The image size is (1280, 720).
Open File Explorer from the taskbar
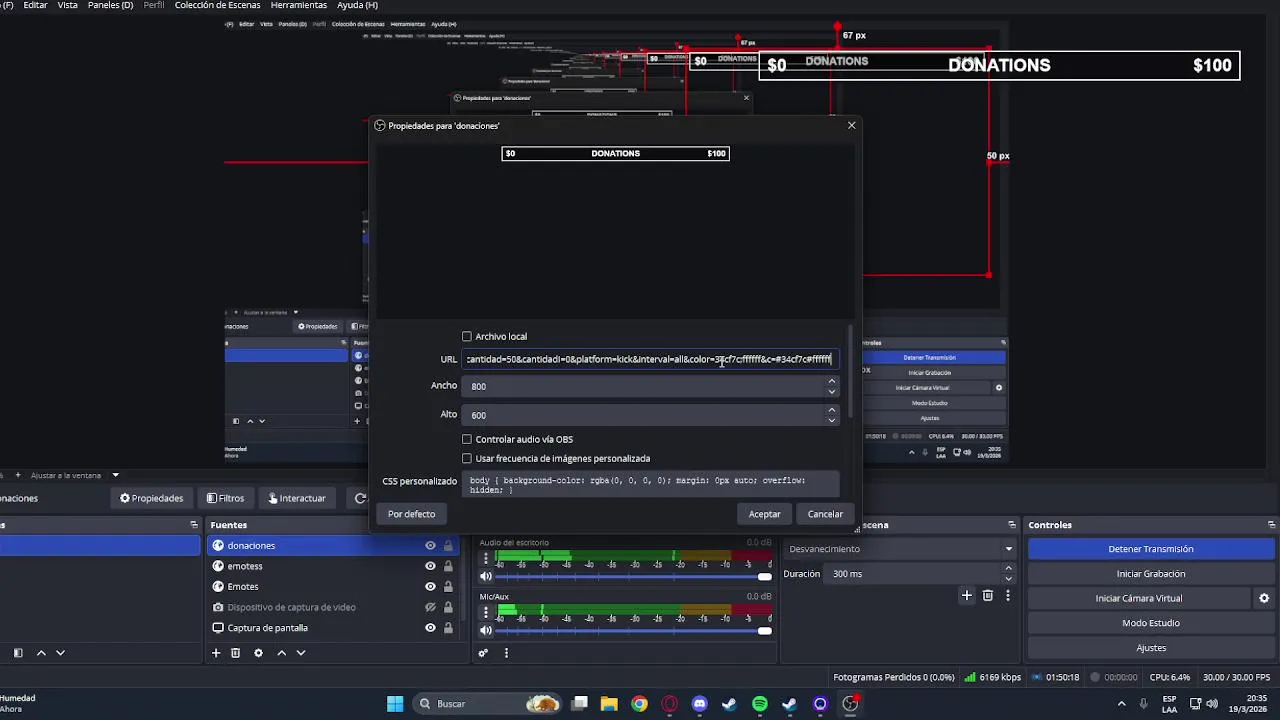pyautogui.click(x=609, y=704)
